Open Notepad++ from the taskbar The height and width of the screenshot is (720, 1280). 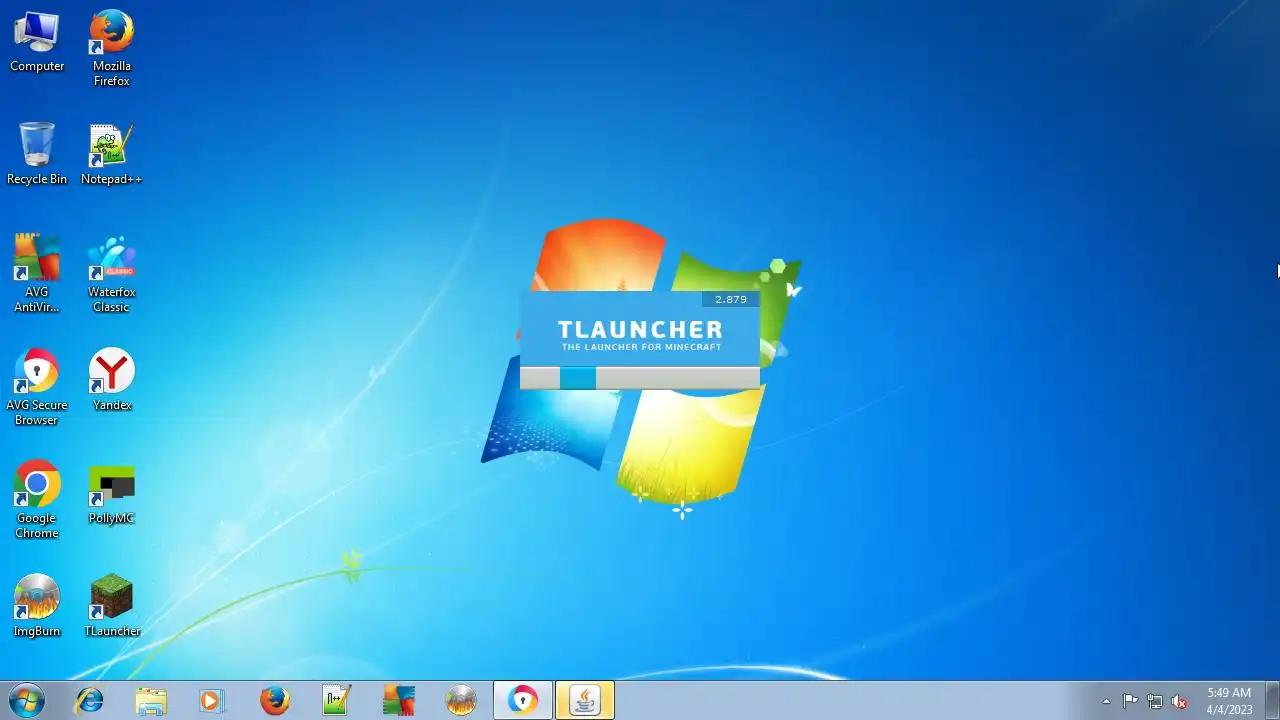(x=337, y=701)
